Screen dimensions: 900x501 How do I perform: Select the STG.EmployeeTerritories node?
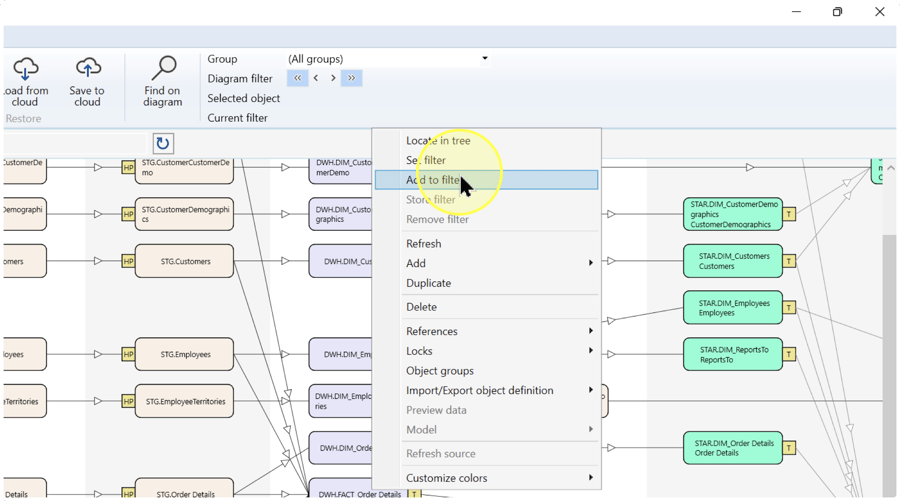pos(184,401)
